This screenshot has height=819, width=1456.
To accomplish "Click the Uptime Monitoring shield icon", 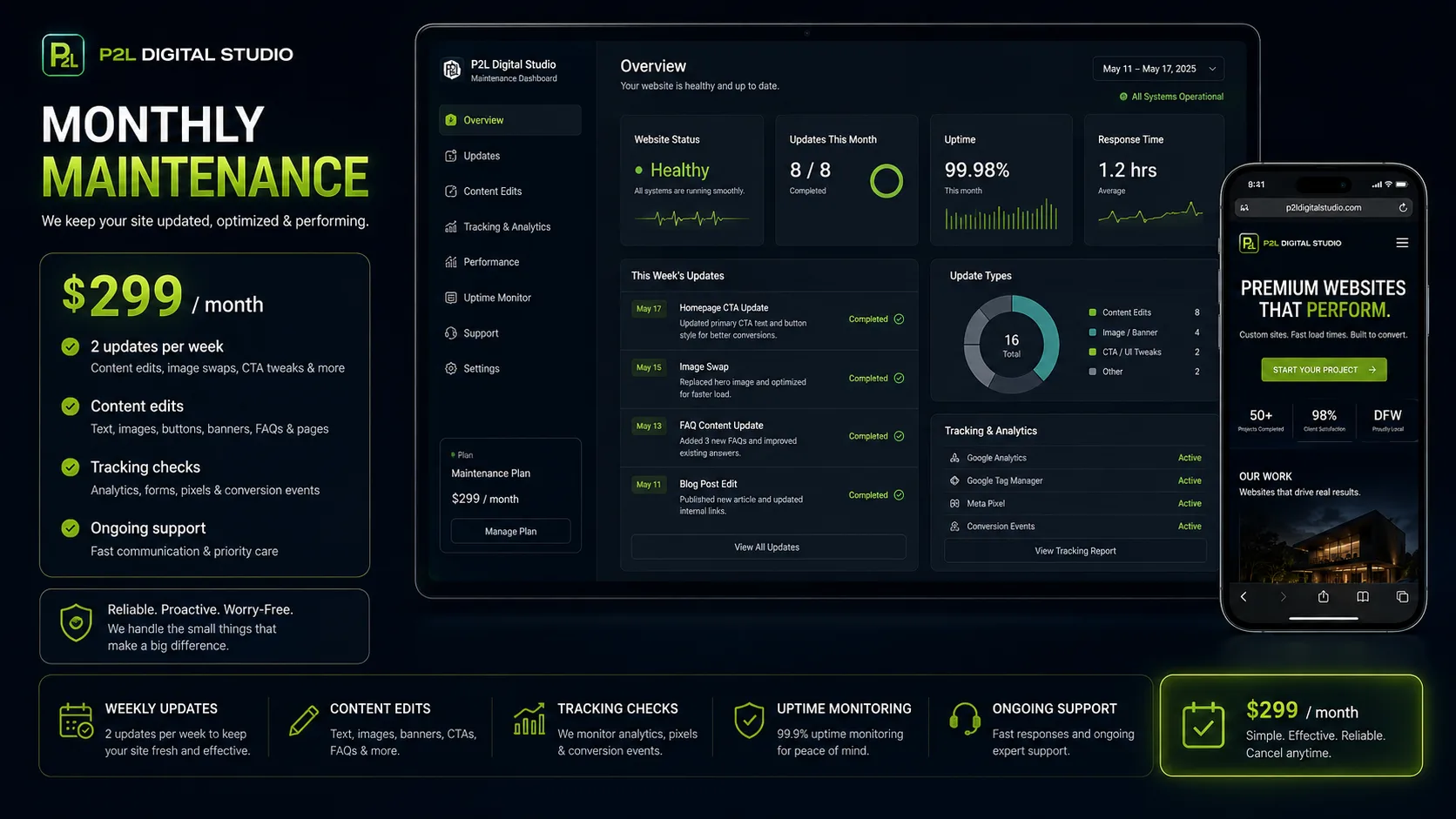I will (749, 721).
